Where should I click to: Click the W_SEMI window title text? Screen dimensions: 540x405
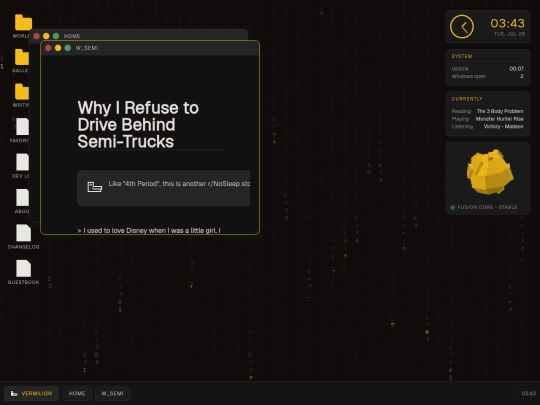pos(87,48)
